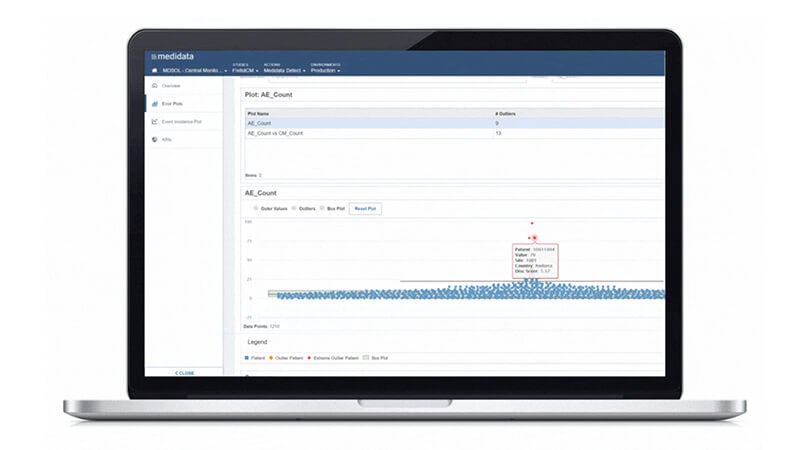This screenshot has width=800, height=450.
Task: Open KRIs in the sidebar
Action: (x=166, y=139)
